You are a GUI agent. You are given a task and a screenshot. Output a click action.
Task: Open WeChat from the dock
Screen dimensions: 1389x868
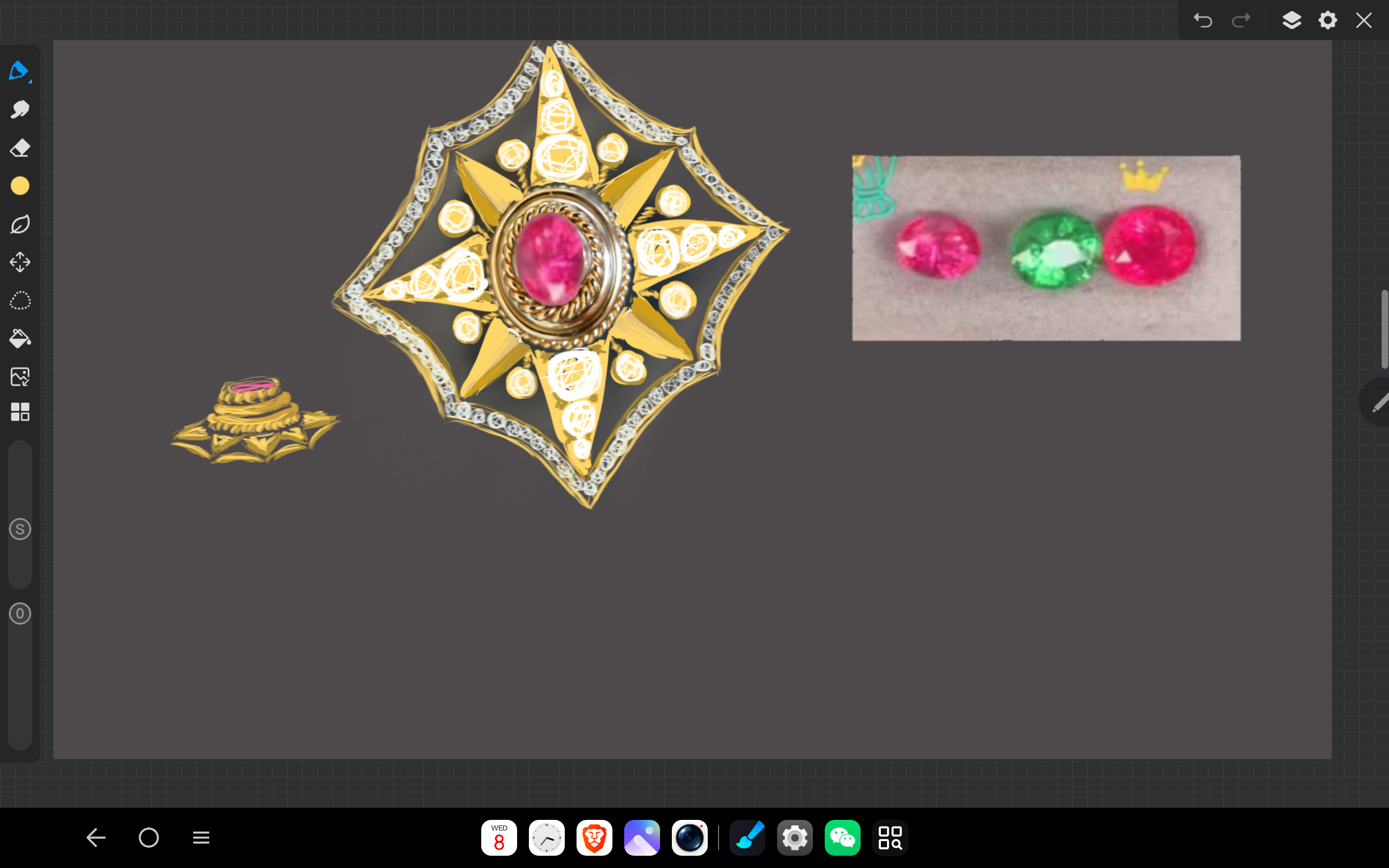point(843,838)
